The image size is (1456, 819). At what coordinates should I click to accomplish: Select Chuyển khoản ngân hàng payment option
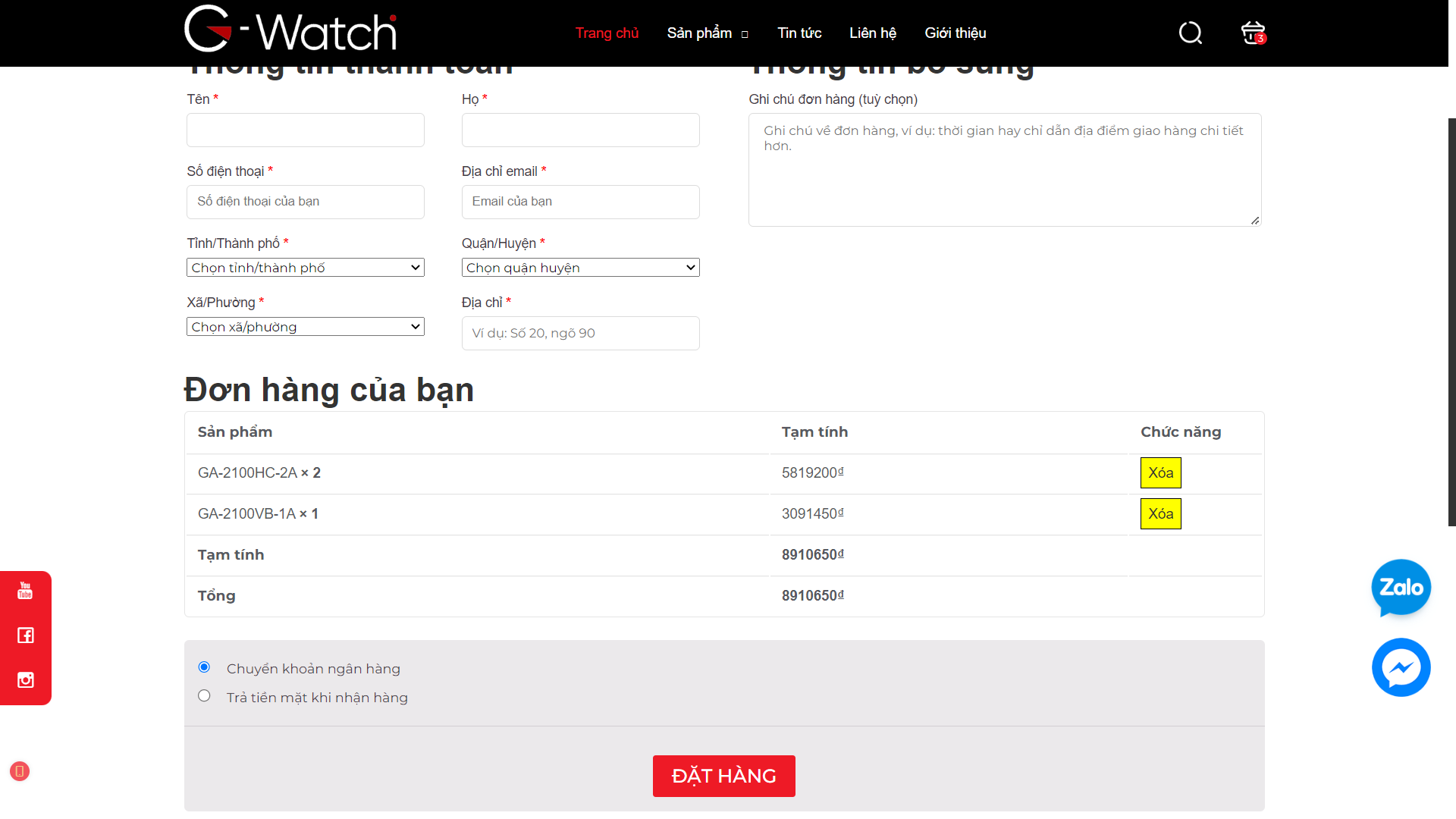click(x=204, y=667)
